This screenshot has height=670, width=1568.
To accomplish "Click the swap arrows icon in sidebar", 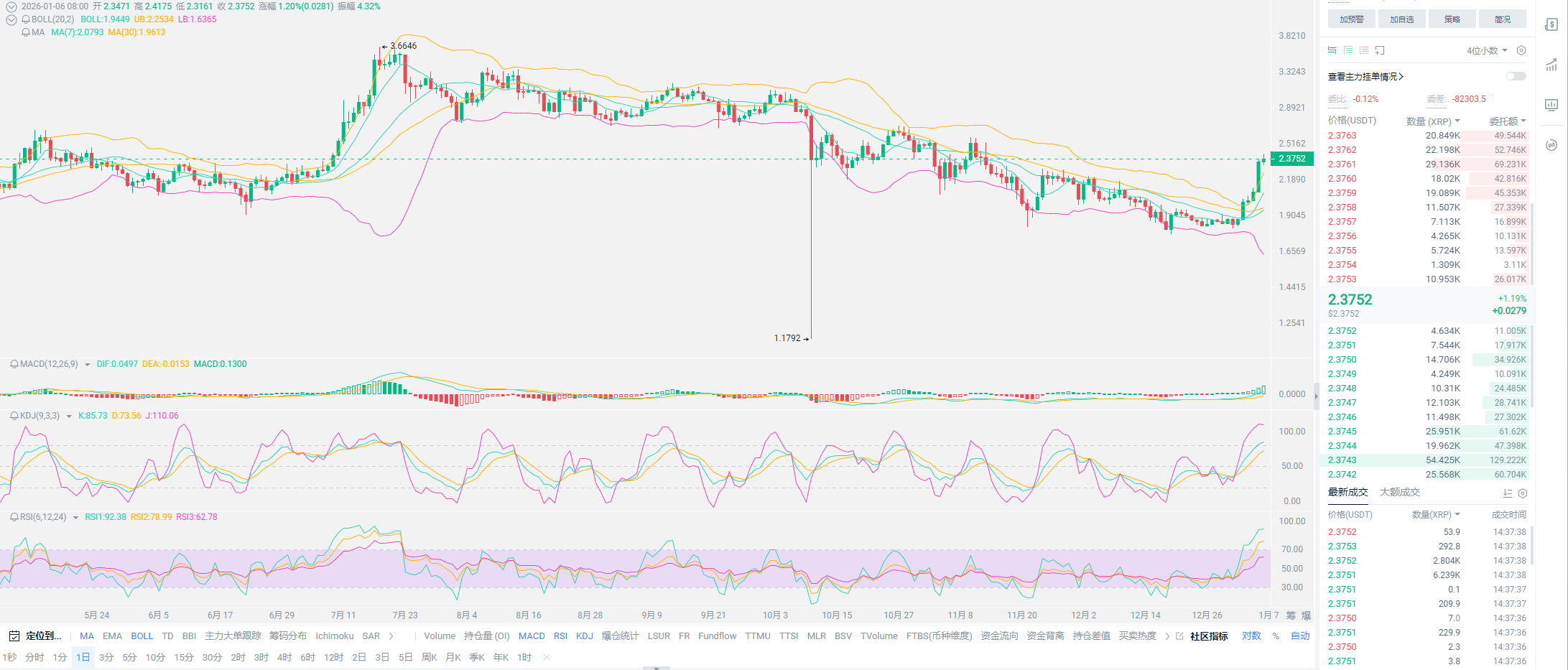I will (1551, 145).
